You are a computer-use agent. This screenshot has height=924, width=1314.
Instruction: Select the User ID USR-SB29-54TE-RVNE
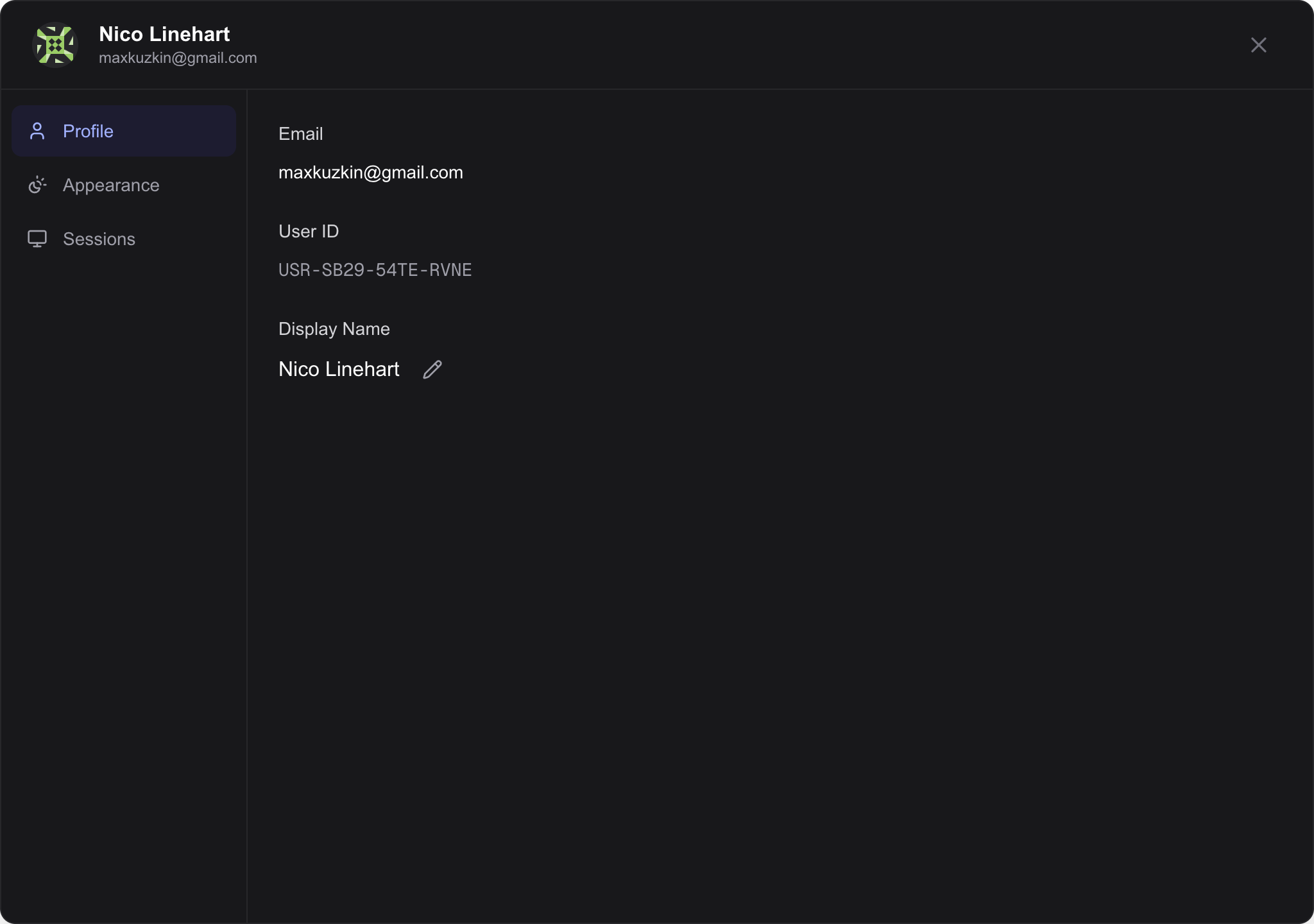[375, 269]
